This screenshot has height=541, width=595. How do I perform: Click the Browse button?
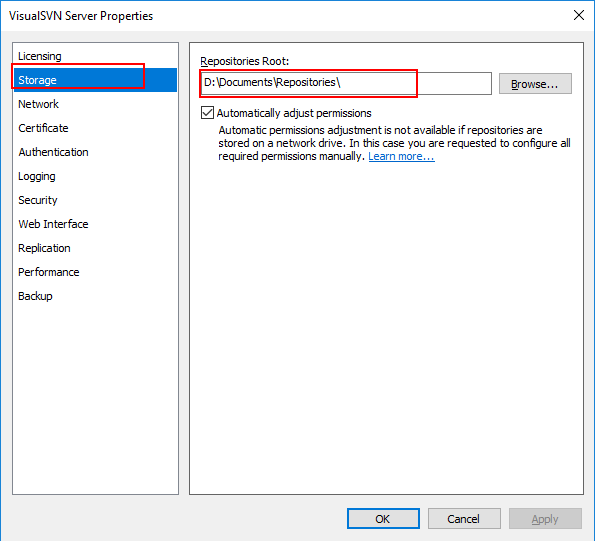coord(535,83)
